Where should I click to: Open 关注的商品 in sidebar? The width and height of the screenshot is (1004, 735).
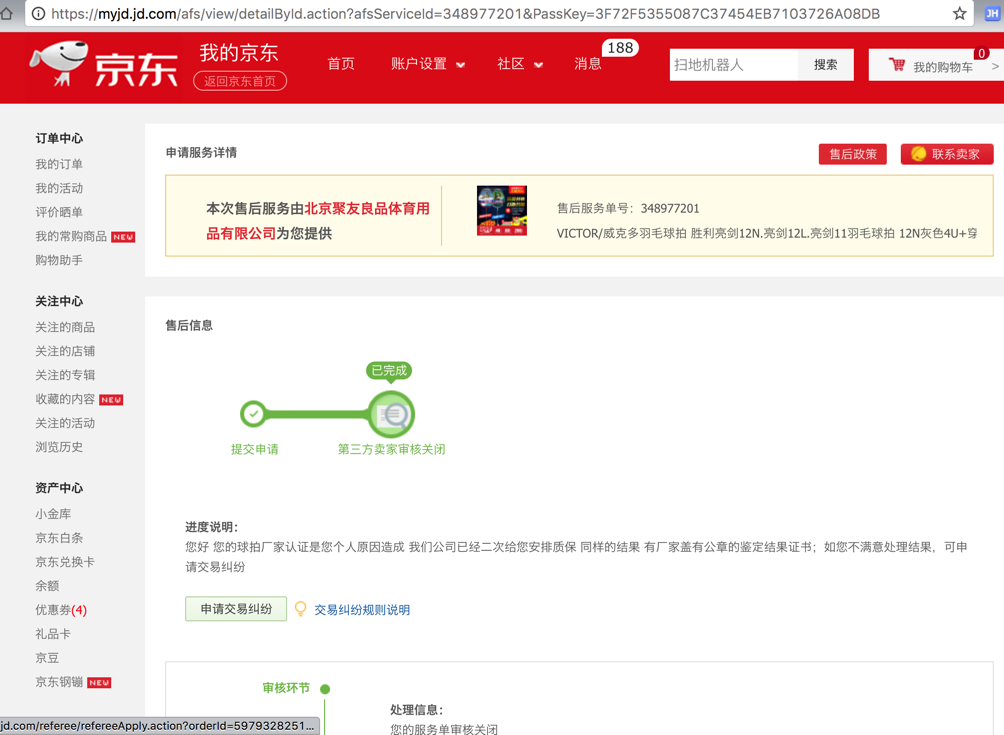point(65,327)
